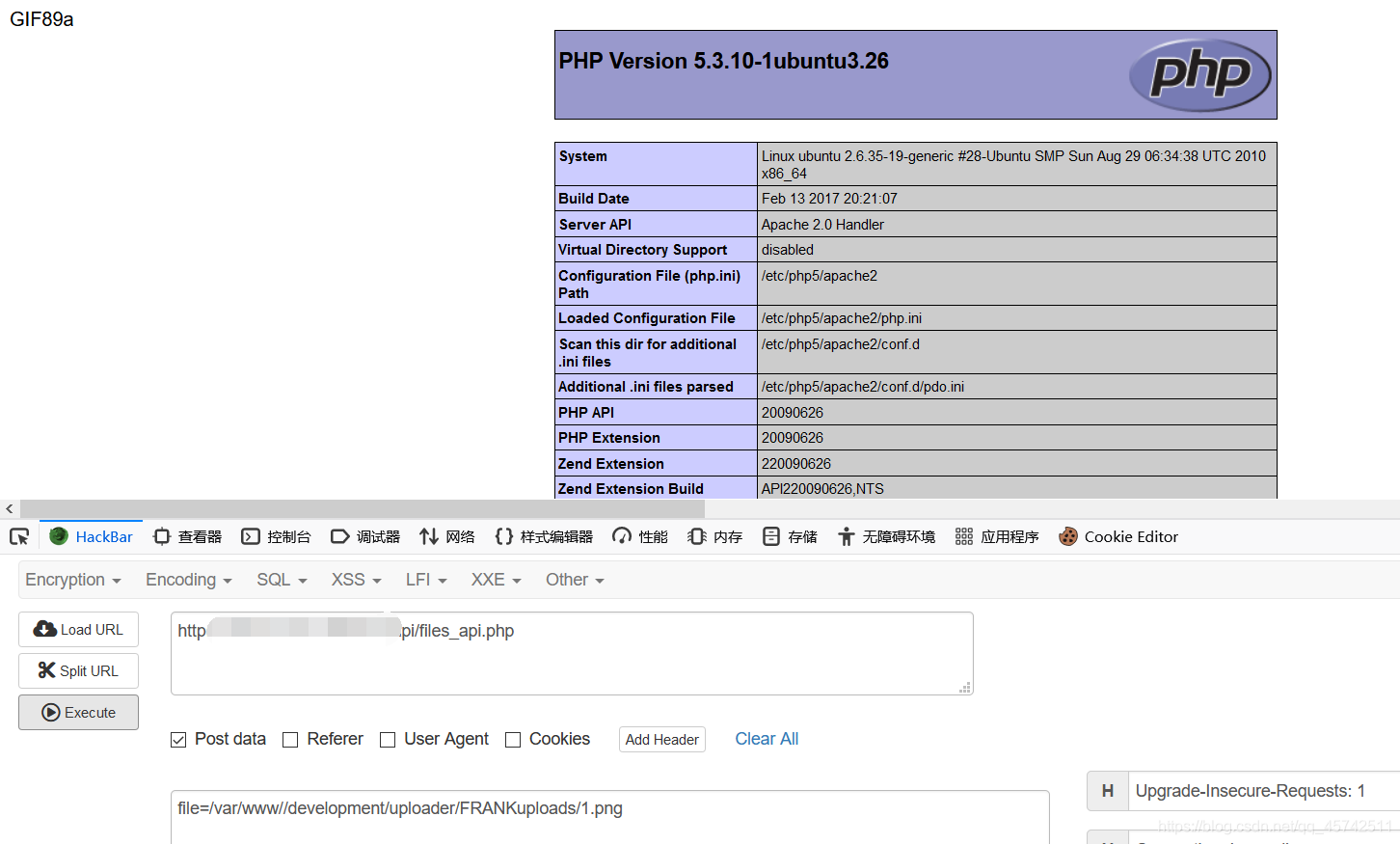The image size is (1400, 844).
Task: Click the Execute button
Action: pyautogui.click(x=78, y=713)
